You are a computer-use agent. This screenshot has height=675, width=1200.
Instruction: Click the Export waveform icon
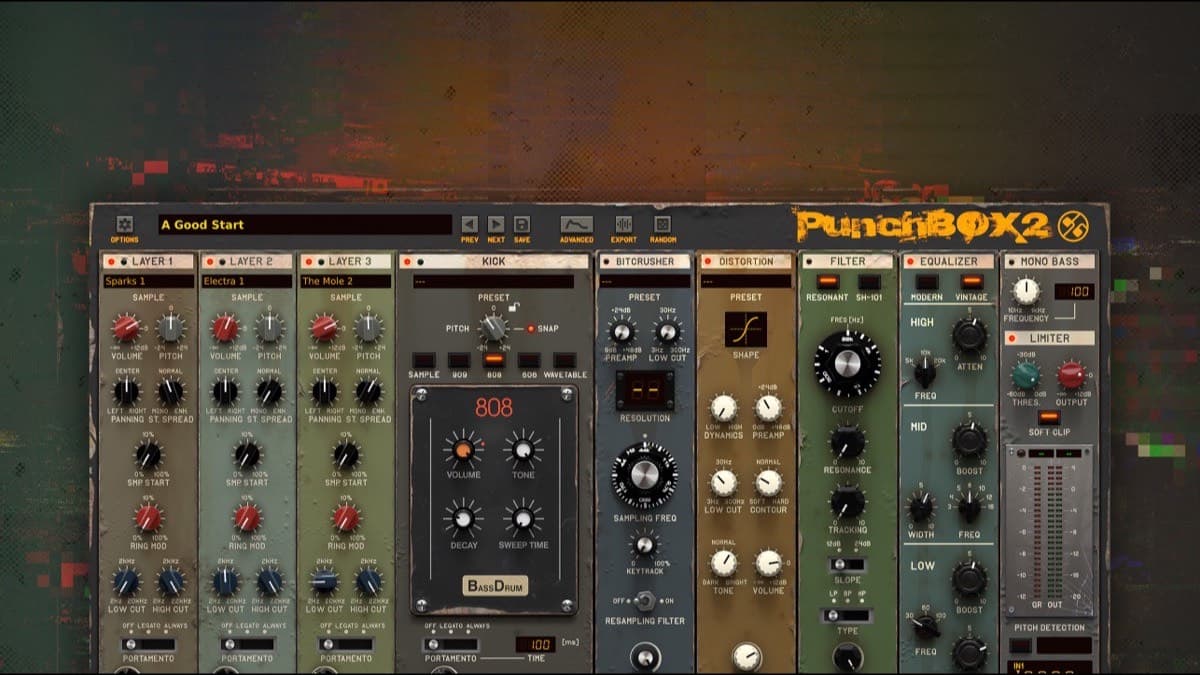(624, 225)
